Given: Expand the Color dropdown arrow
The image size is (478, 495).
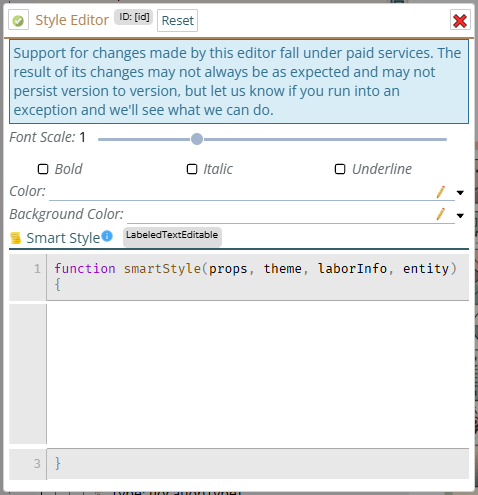Looking at the screenshot, I should point(460,193).
